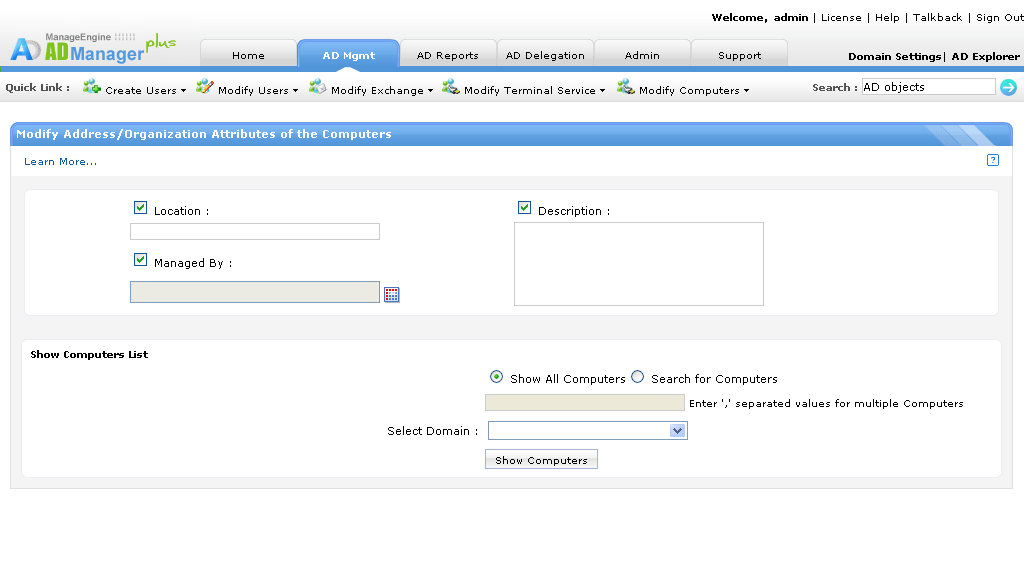Open the AD Delegation tab
The width and height of the screenshot is (1024, 573).
(545, 55)
